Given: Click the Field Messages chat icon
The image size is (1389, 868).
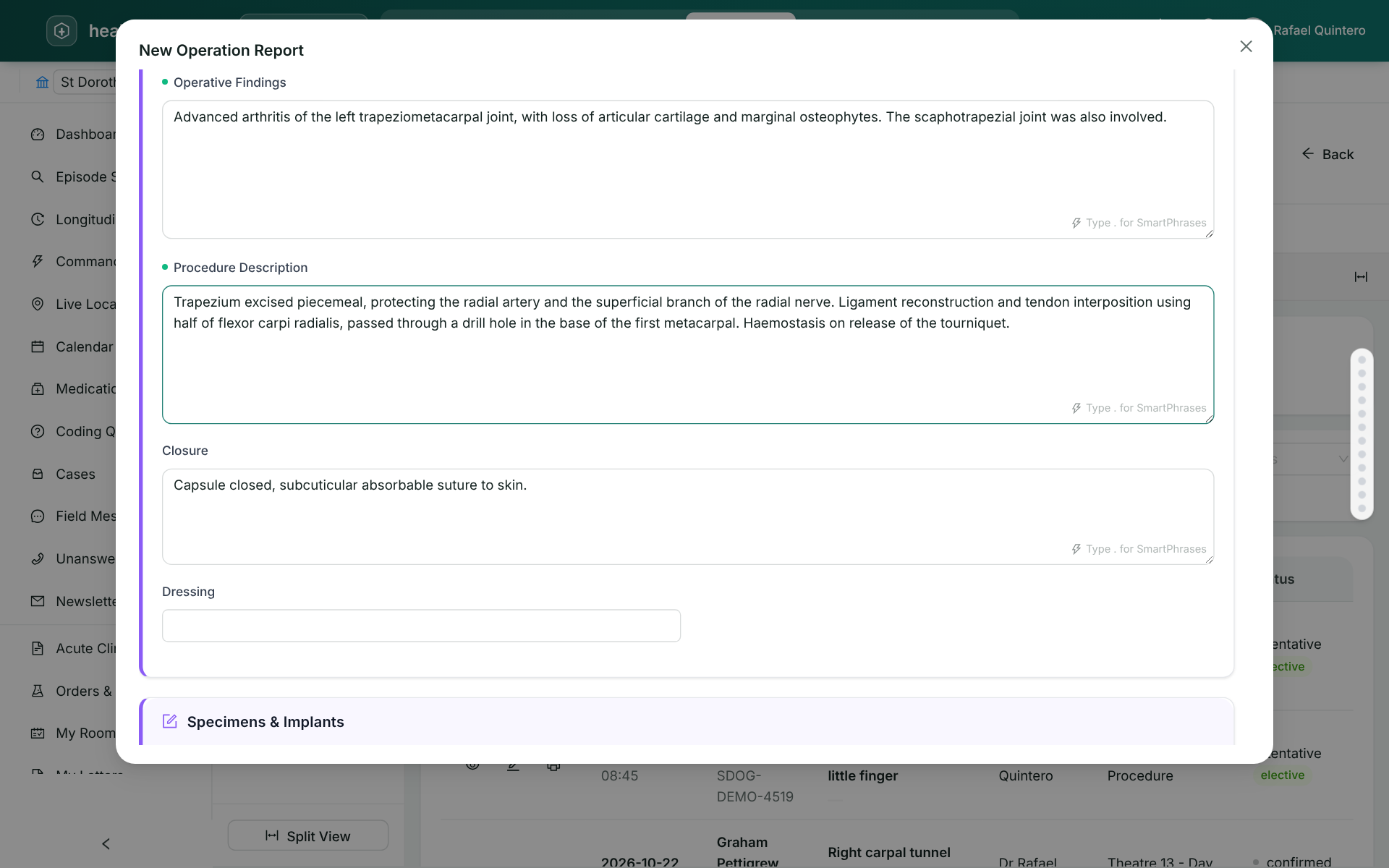Looking at the screenshot, I should pos(38,516).
